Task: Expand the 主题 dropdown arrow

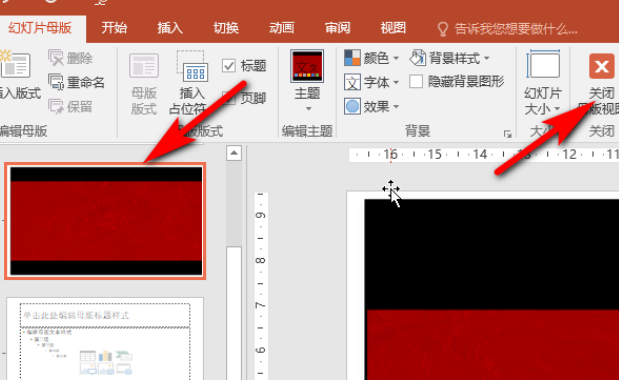Action: click(x=308, y=109)
